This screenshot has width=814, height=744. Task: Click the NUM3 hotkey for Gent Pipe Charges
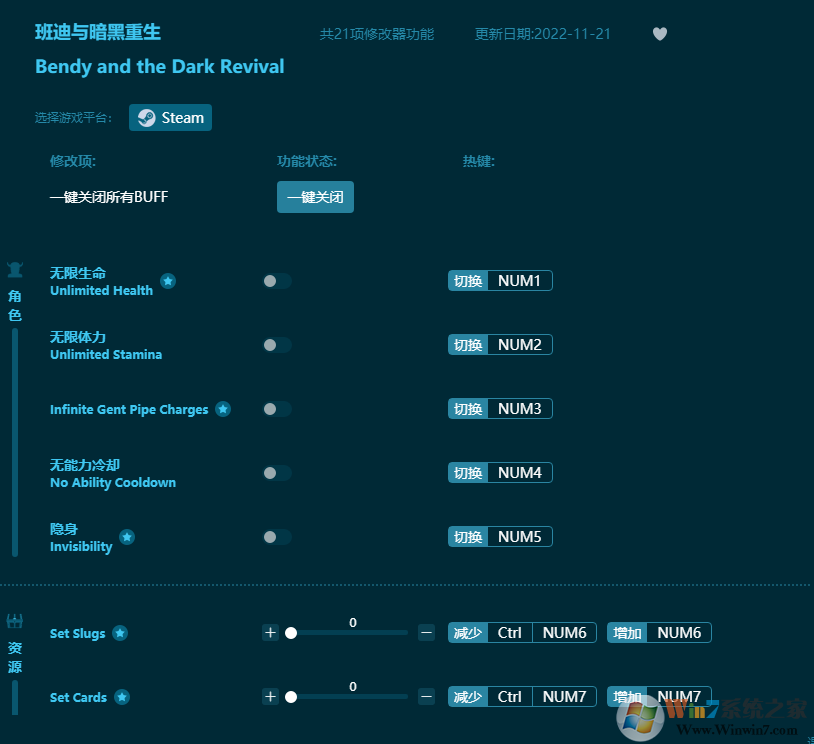point(519,409)
